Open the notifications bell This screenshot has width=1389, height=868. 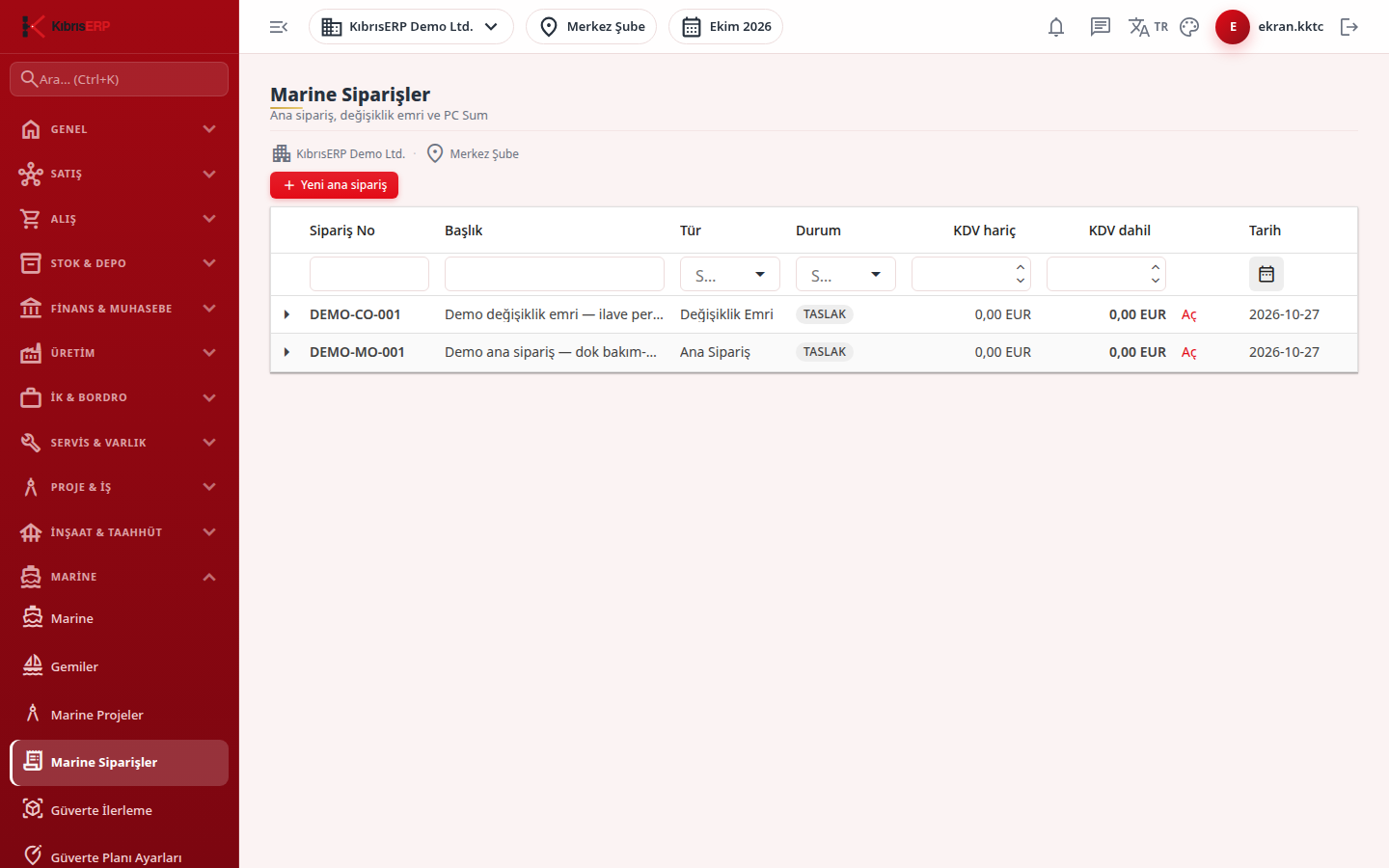(x=1056, y=27)
